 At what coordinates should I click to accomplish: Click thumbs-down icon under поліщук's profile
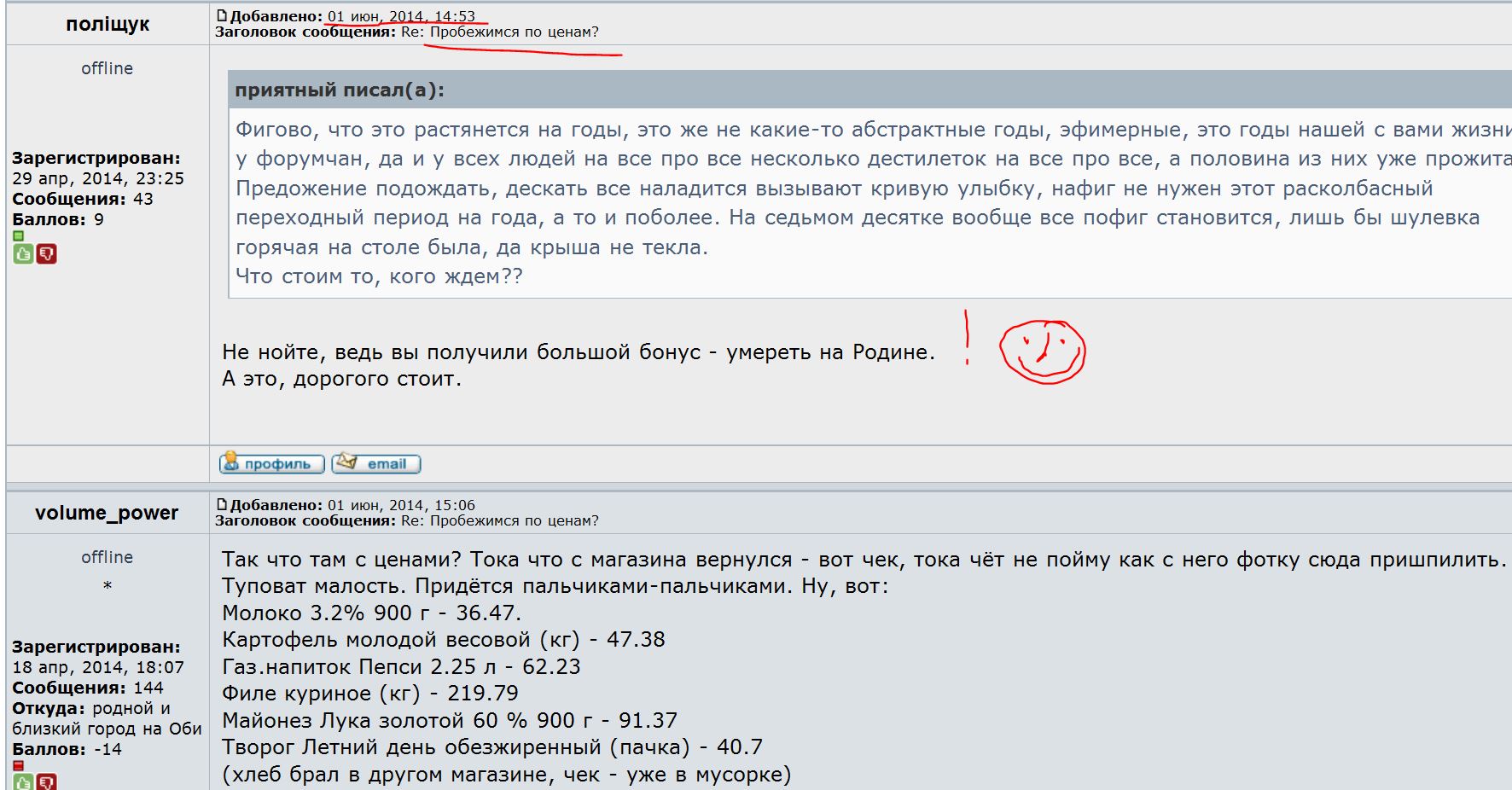pos(47,254)
